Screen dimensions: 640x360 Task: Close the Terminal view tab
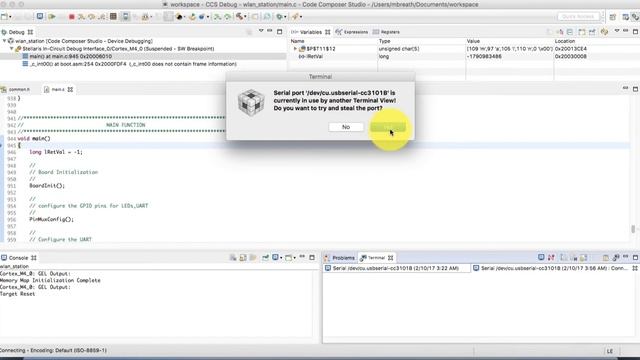[391, 258]
